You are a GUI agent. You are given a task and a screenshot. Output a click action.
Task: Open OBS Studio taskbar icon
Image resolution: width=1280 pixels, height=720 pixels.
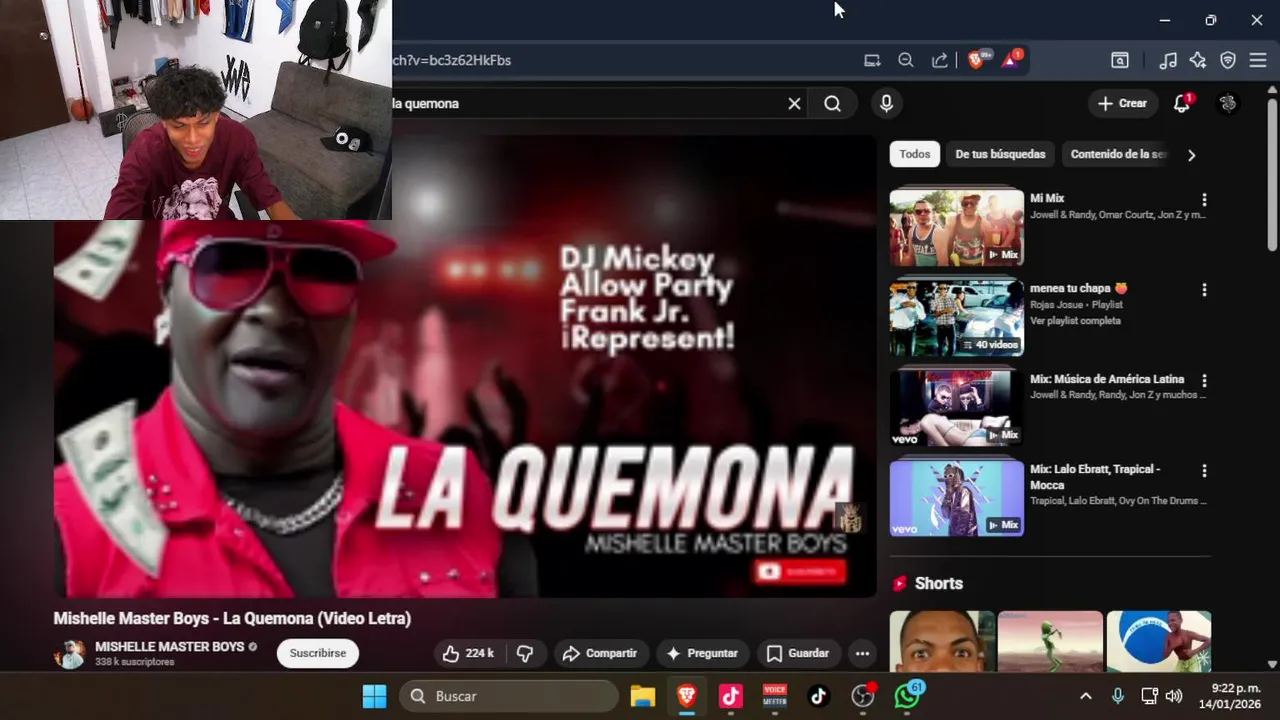[x=863, y=696]
